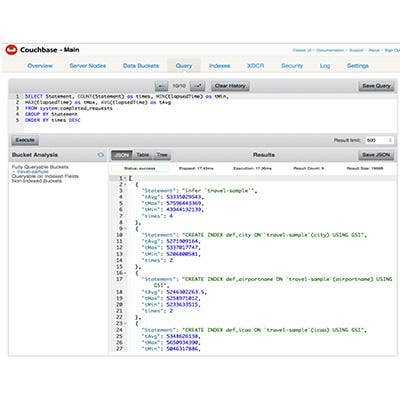Click the tMax value on line 12

[182, 248]
